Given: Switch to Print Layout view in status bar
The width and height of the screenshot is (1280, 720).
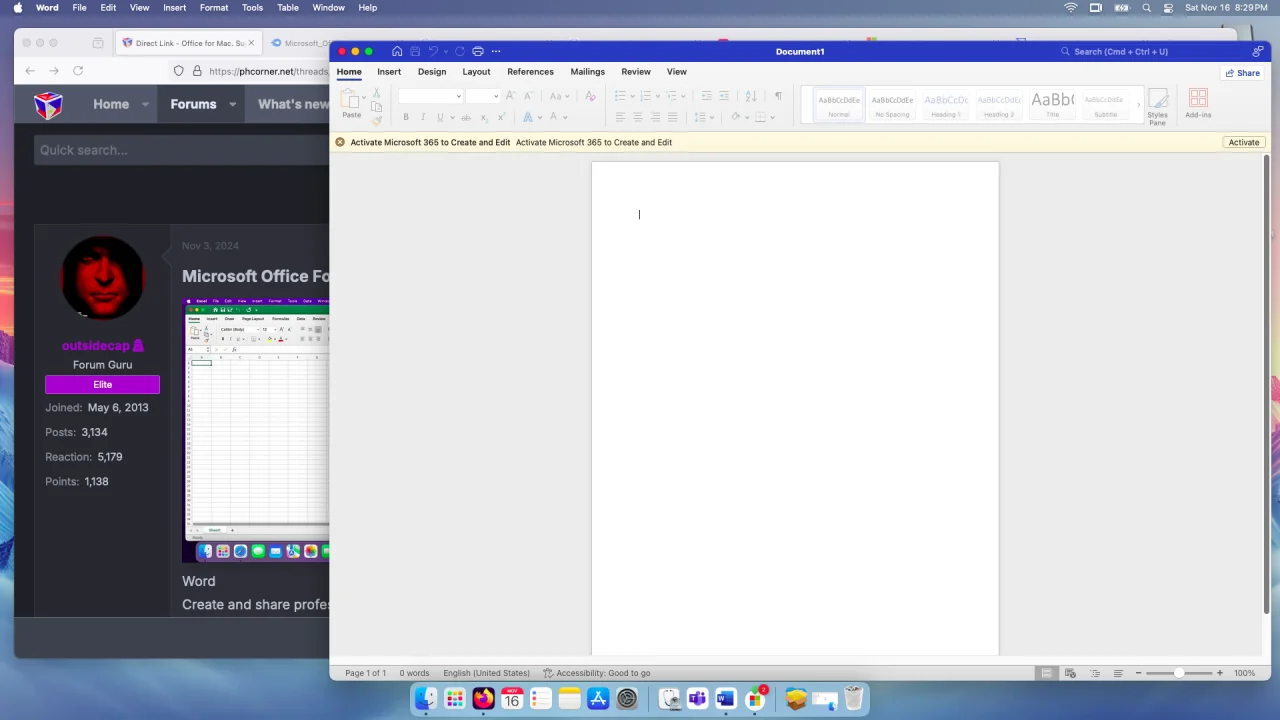Looking at the screenshot, I should [x=1046, y=673].
